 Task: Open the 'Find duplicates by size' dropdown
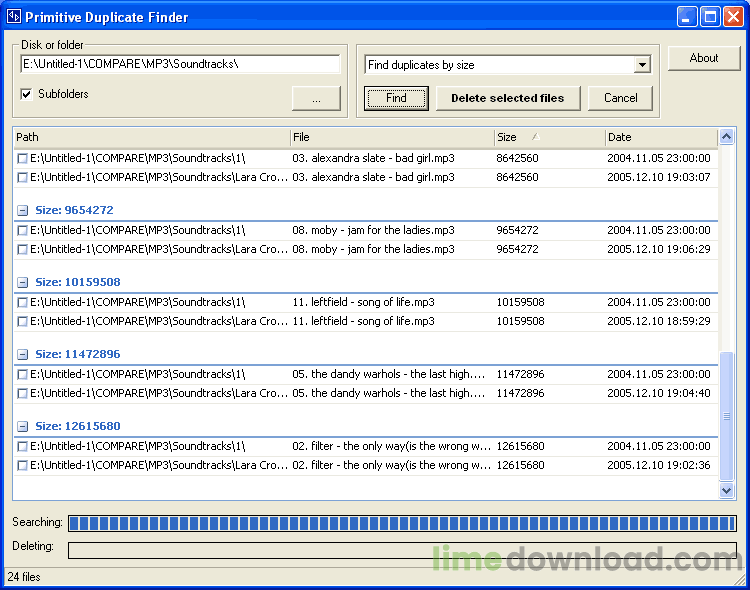(642, 65)
